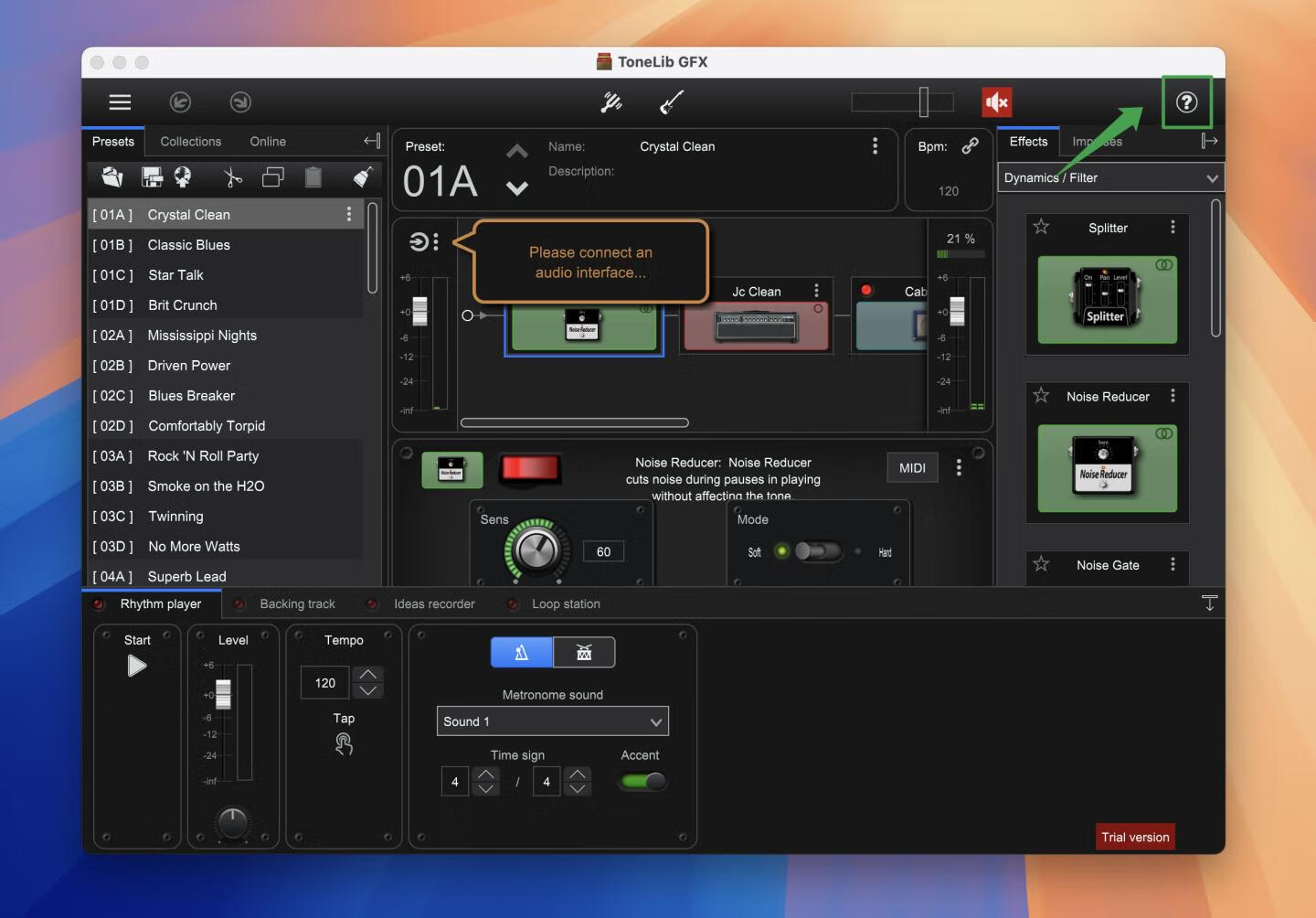Open Loop station tab

[x=566, y=603]
